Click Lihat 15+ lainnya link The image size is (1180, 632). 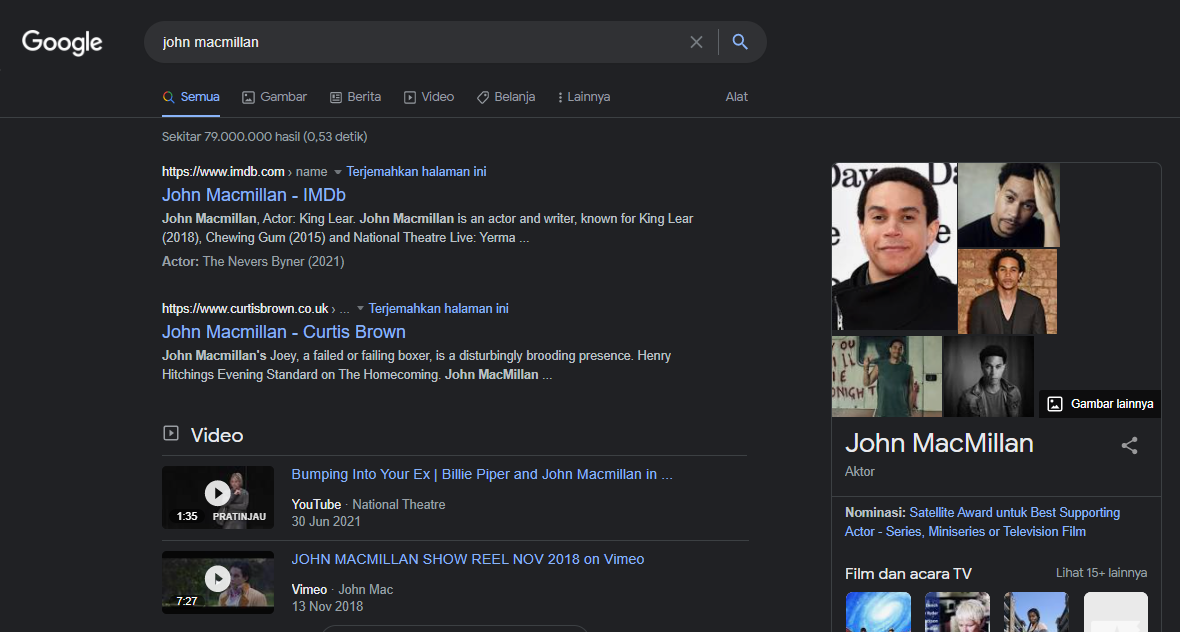(1101, 573)
